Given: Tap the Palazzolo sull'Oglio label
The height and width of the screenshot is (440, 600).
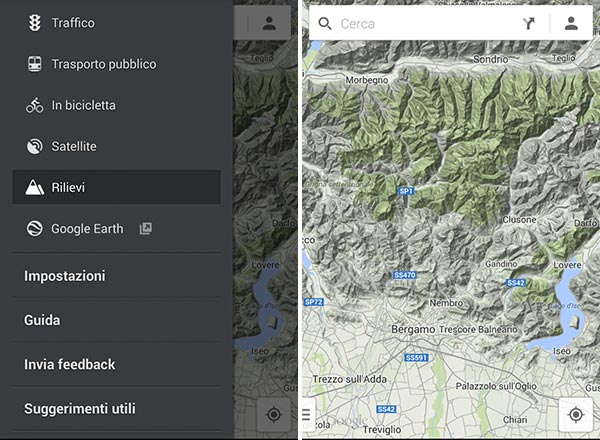Looking at the screenshot, I should pyautogui.click(x=496, y=386).
